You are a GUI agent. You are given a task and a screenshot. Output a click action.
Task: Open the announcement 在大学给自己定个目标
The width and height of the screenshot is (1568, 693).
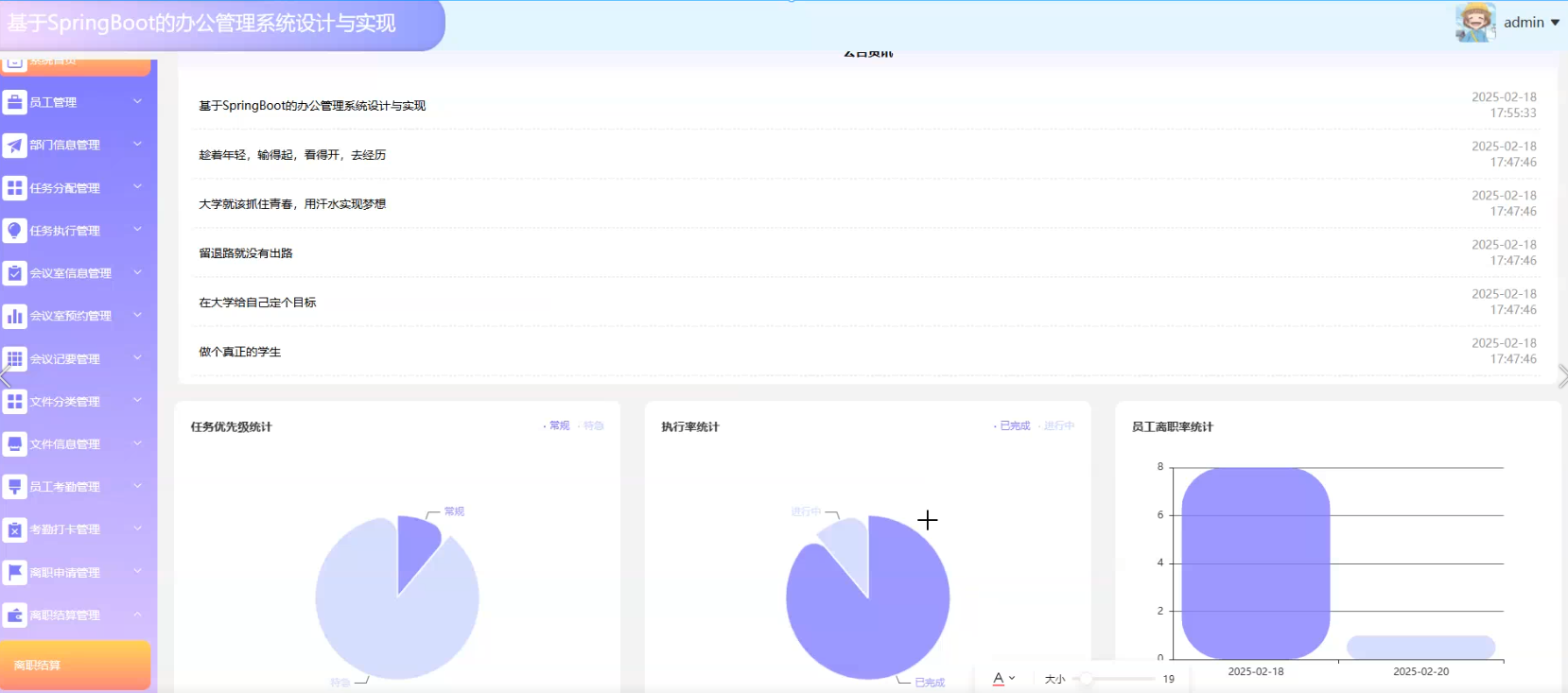click(x=257, y=303)
